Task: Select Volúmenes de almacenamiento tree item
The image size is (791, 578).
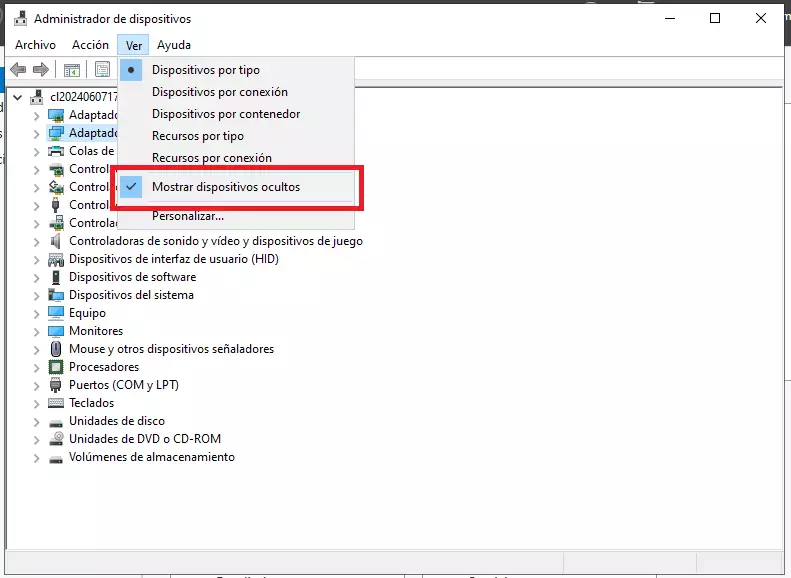Action: click(151, 457)
